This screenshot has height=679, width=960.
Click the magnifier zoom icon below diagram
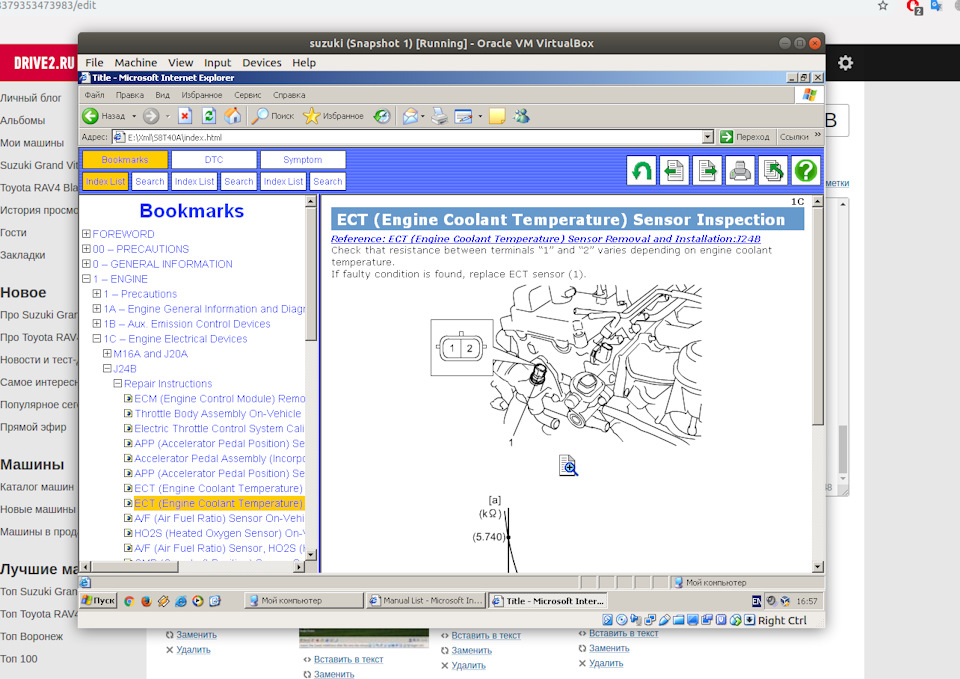click(568, 465)
